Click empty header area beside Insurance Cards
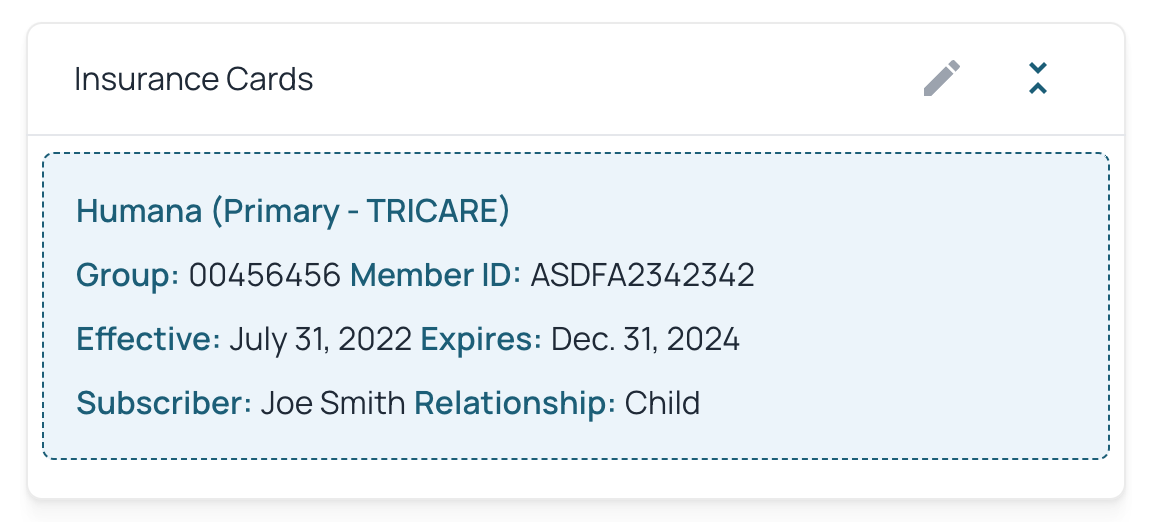The image size is (1150, 522). tap(616, 79)
